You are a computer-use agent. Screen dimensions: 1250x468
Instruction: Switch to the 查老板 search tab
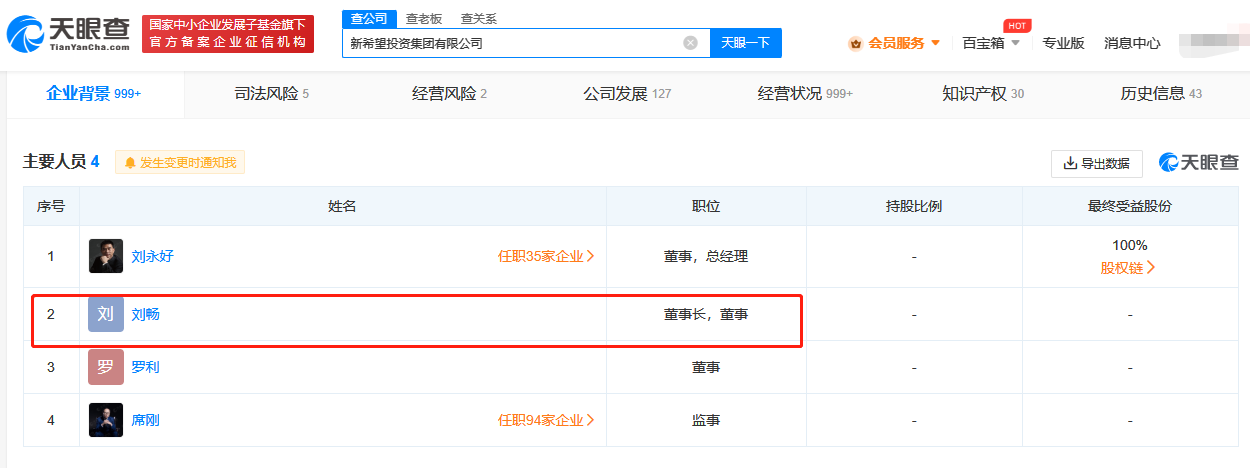point(424,19)
